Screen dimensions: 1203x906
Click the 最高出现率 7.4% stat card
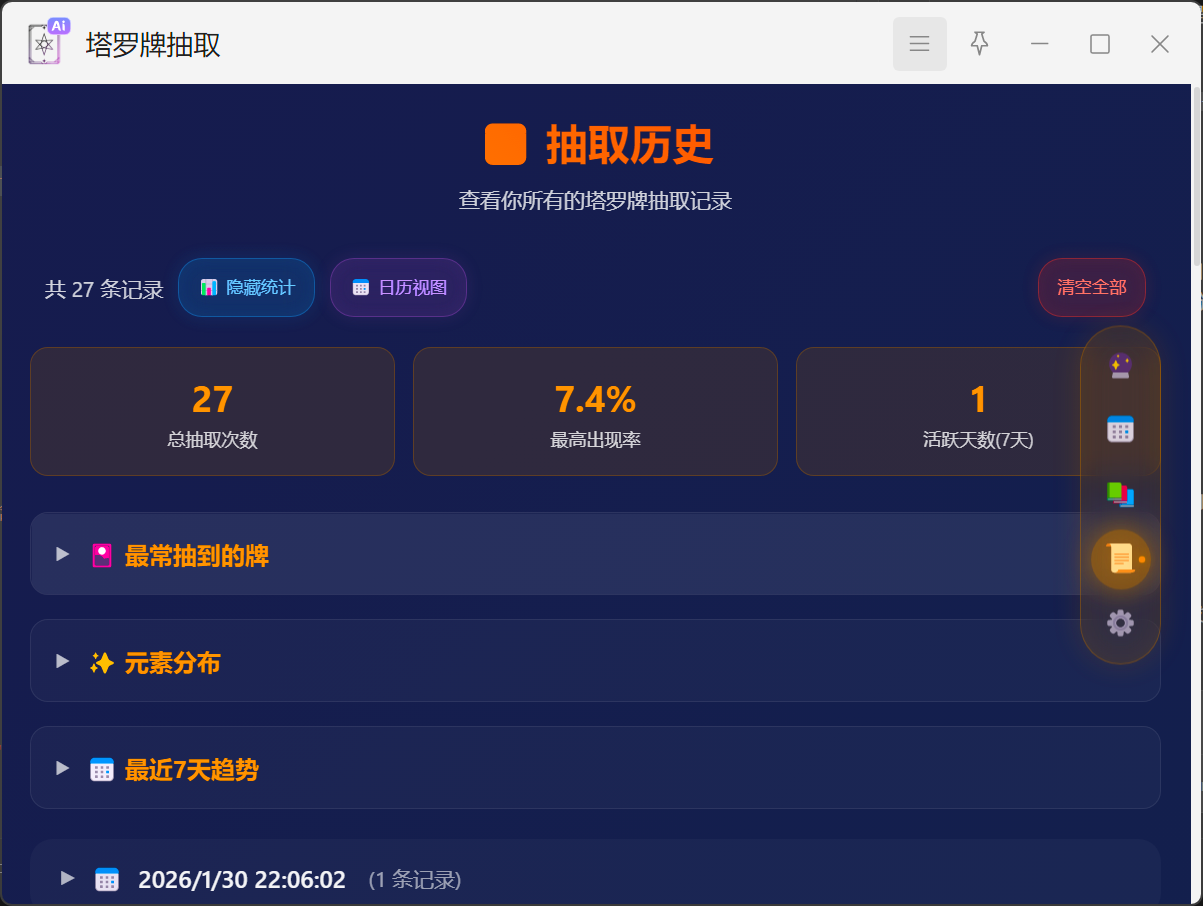(x=595, y=411)
